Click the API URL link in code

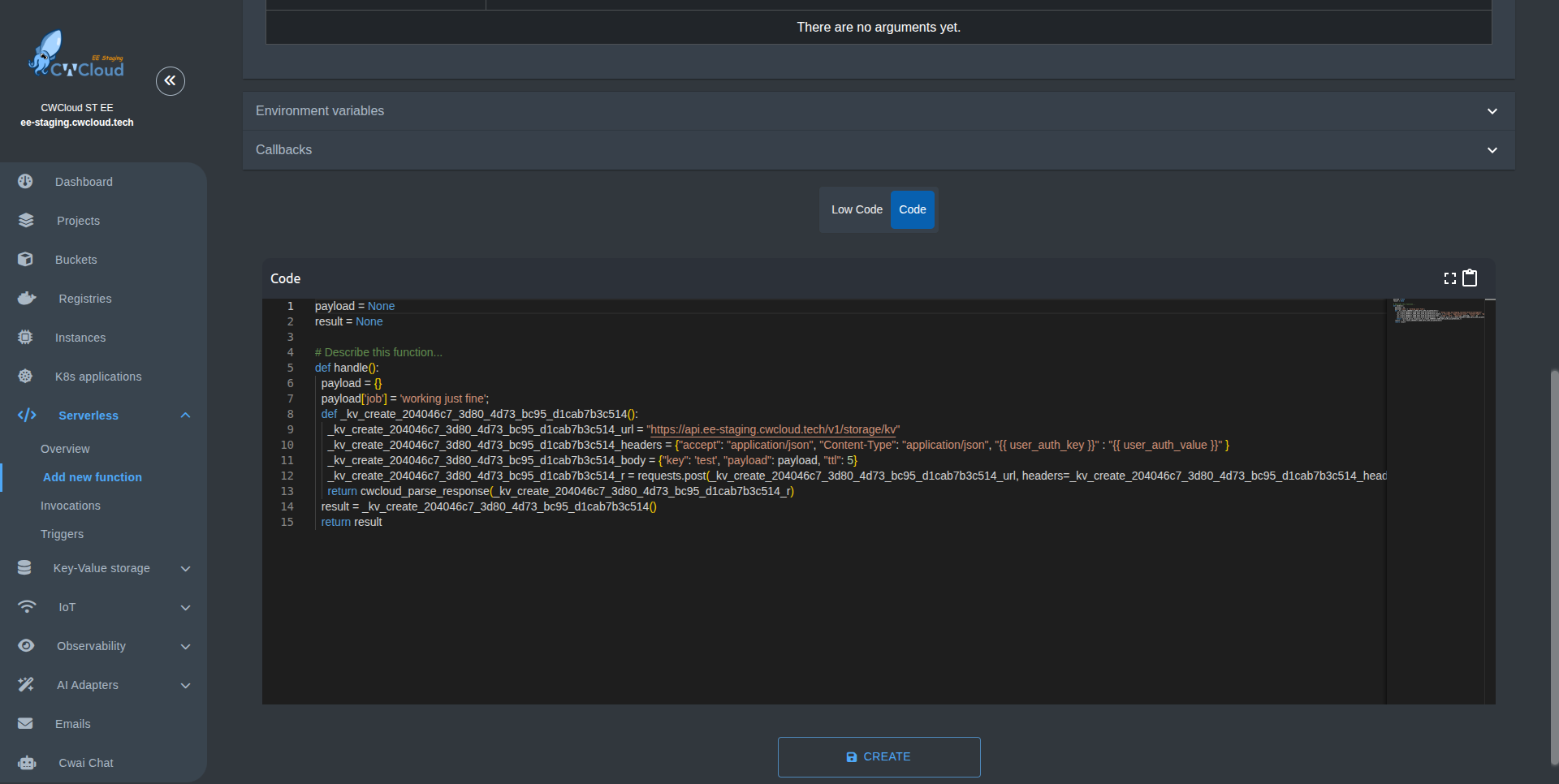pos(773,430)
